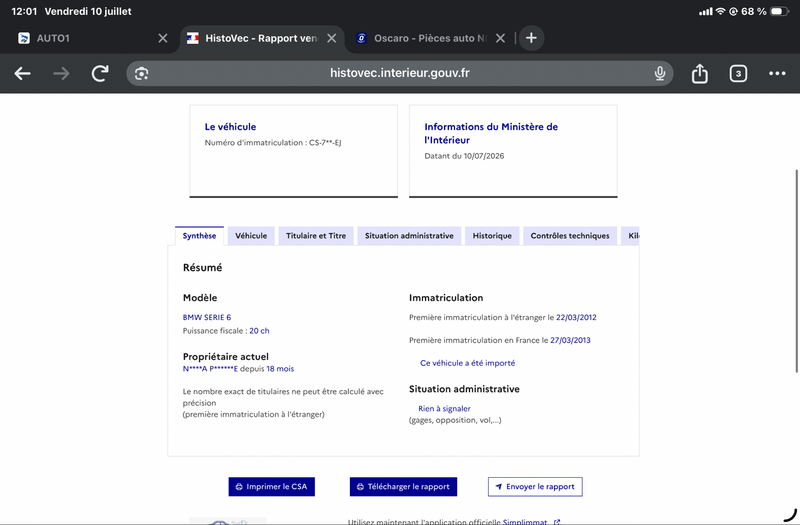Open the Contrôles techniques tab
800x525 pixels.
click(x=570, y=236)
